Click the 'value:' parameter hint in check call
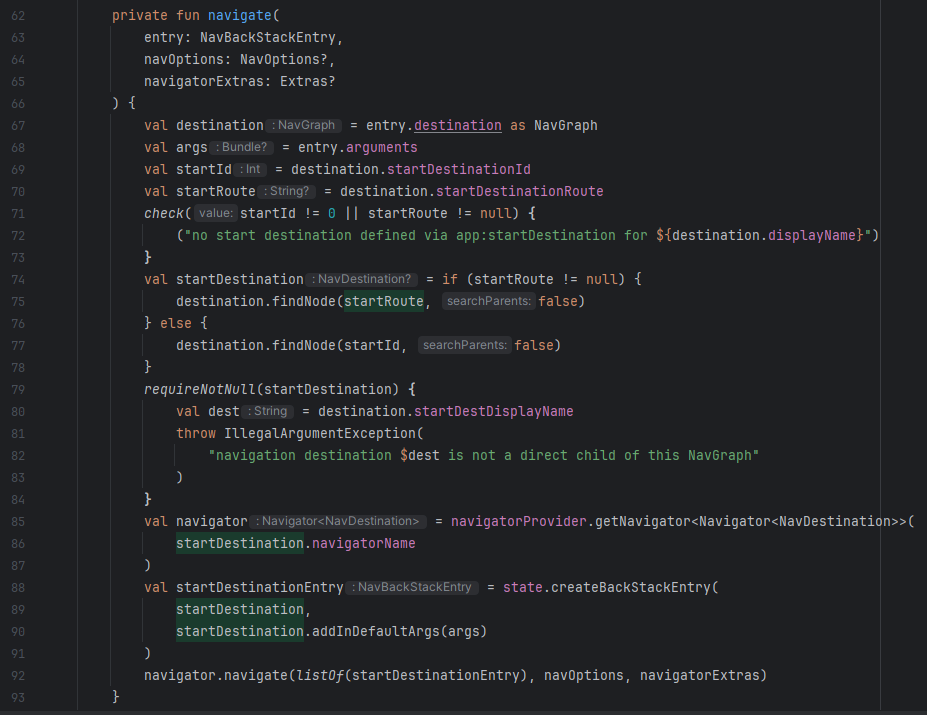The height and width of the screenshot is (715, 927). [x=216, y=213]
